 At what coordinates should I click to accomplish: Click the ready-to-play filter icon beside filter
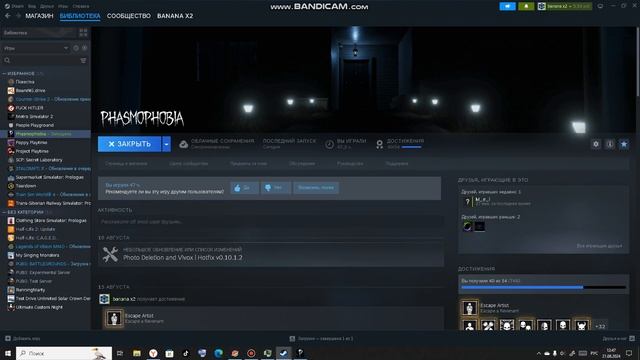click(84, 48)
